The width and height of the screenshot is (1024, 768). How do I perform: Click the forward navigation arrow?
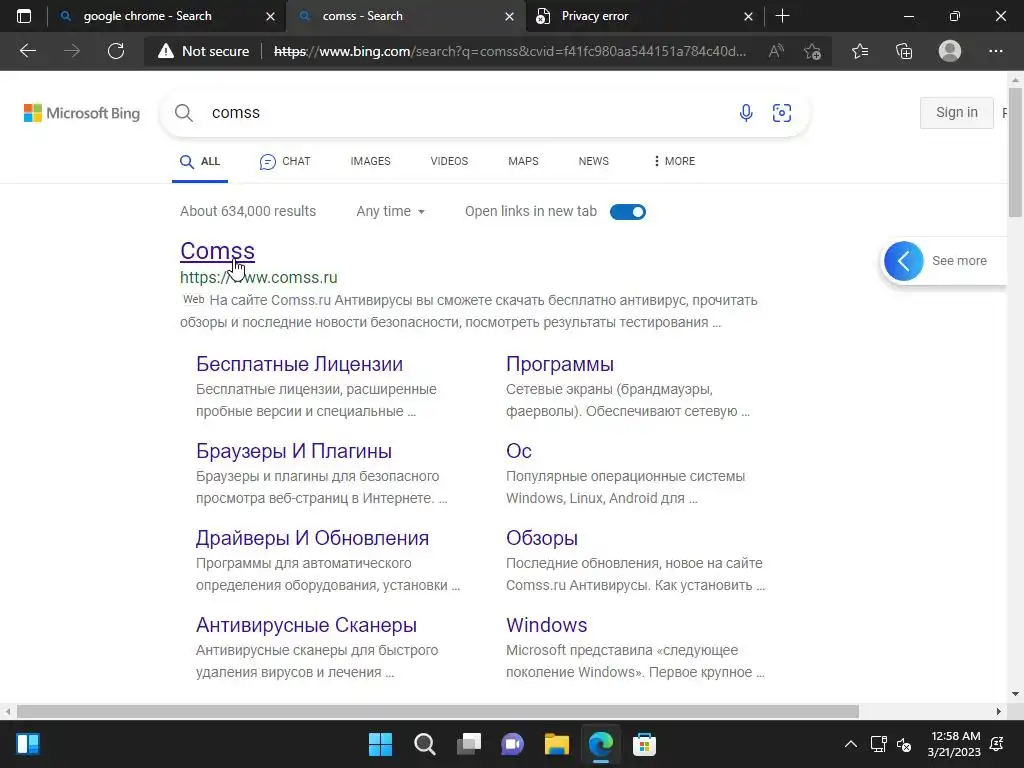point(72,51)
